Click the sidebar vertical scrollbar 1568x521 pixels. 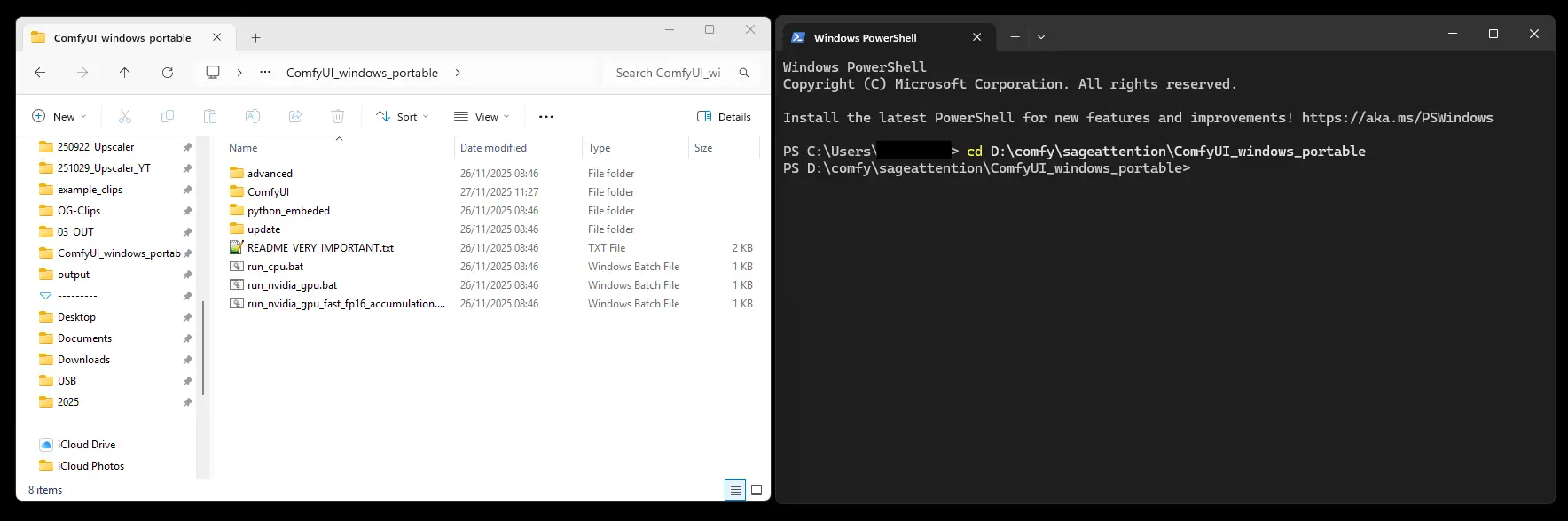(203, 347)
